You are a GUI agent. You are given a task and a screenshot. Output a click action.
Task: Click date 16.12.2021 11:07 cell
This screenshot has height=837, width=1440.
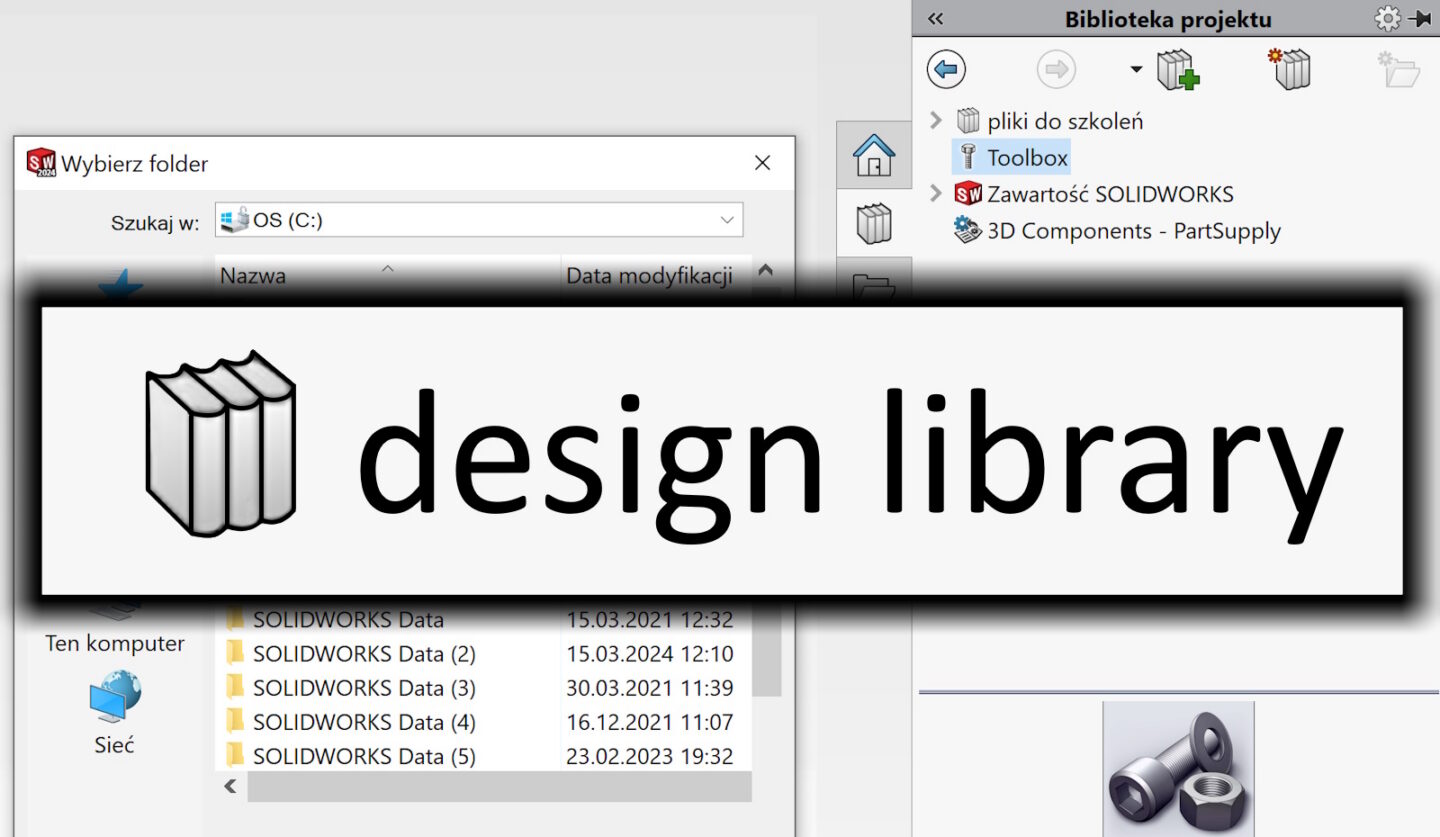coord(650,722)
